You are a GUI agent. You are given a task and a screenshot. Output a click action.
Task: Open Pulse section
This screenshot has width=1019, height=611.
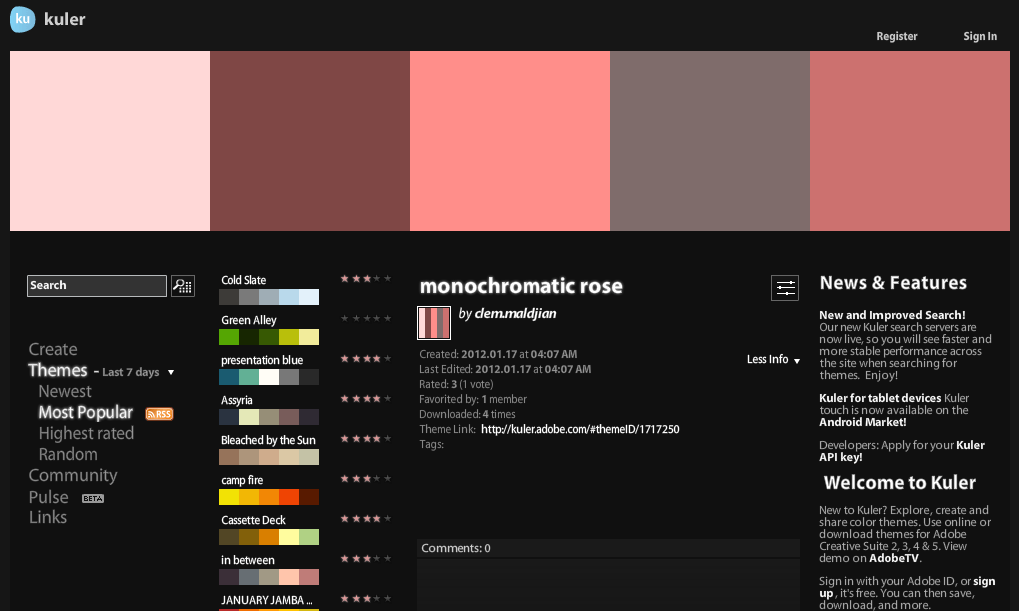[48, 497]
